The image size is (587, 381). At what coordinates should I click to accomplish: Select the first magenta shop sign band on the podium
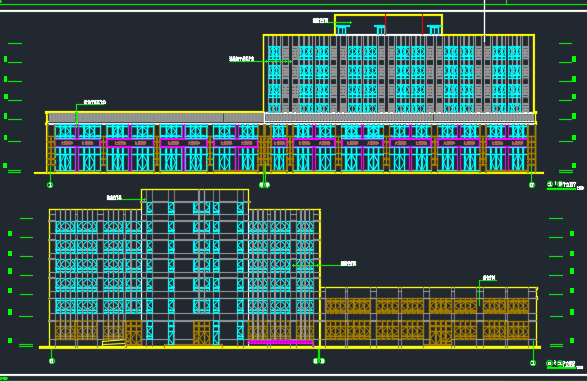pyautogui.click(x=78, y=143)
